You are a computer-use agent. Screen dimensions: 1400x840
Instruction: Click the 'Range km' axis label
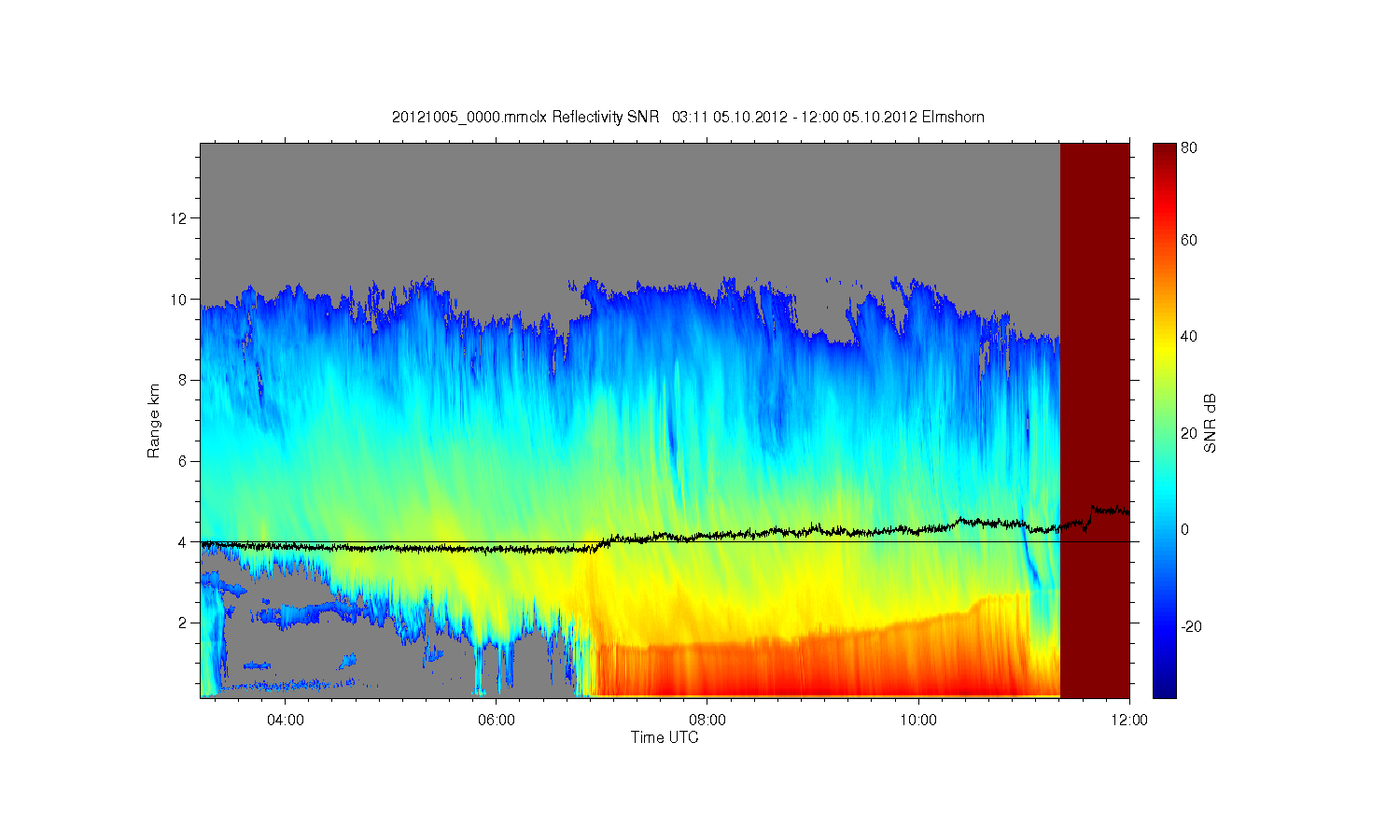point(154,420)
